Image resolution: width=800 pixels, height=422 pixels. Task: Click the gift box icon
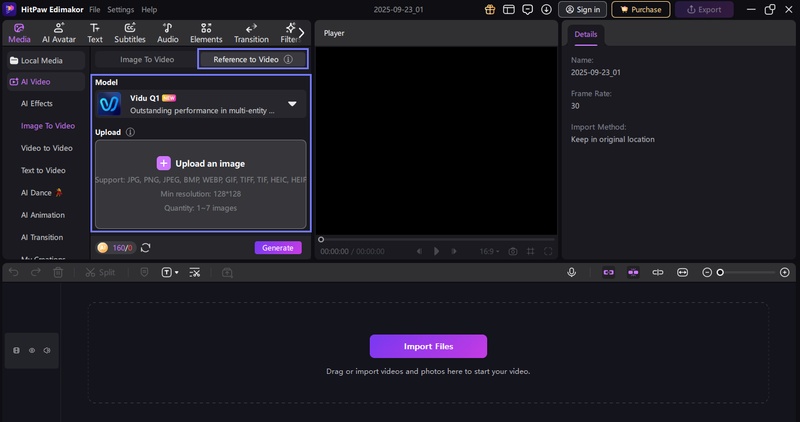[x=490, y=9]
